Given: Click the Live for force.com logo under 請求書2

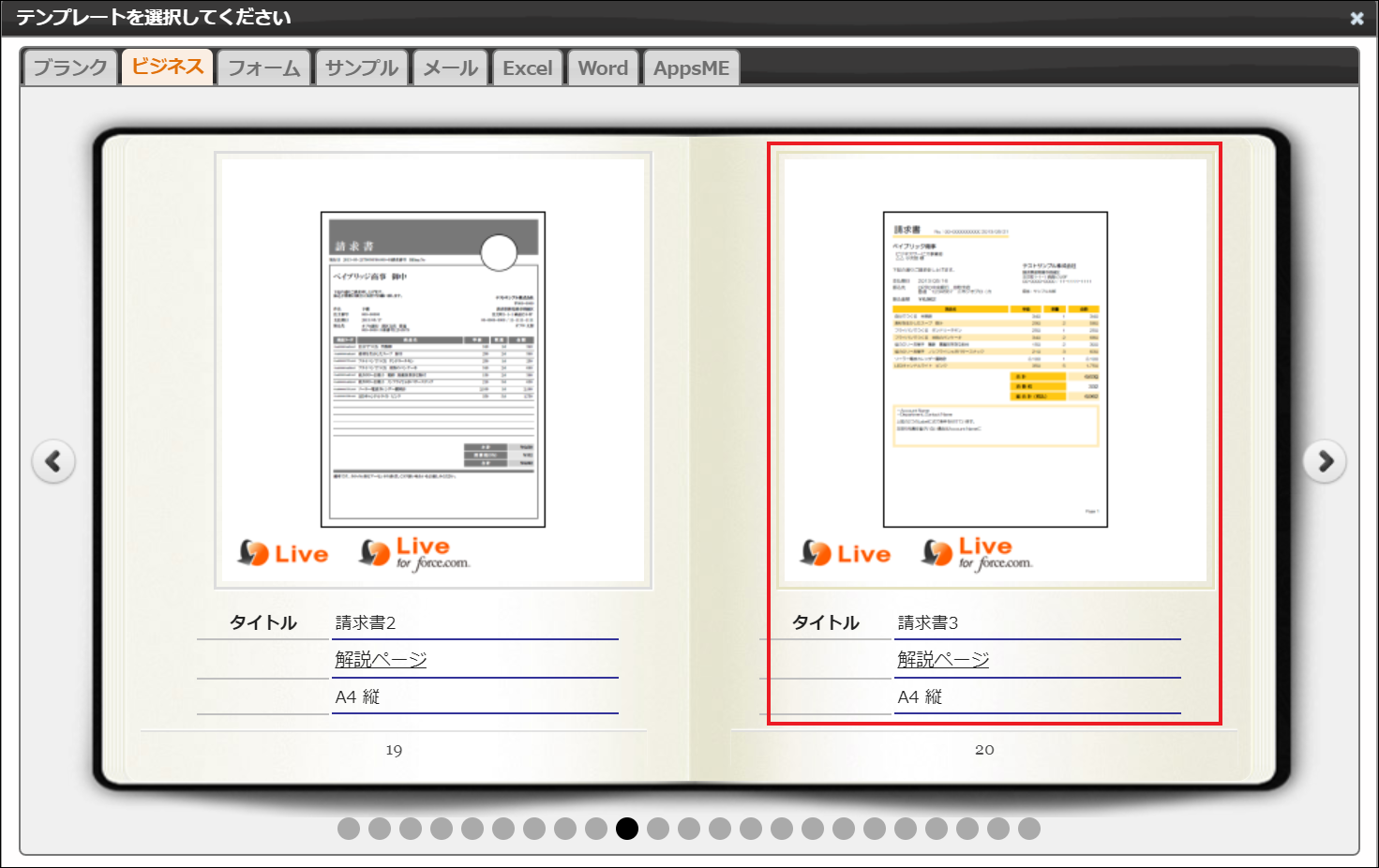Looking at the screenshot, I should [415, 554].
